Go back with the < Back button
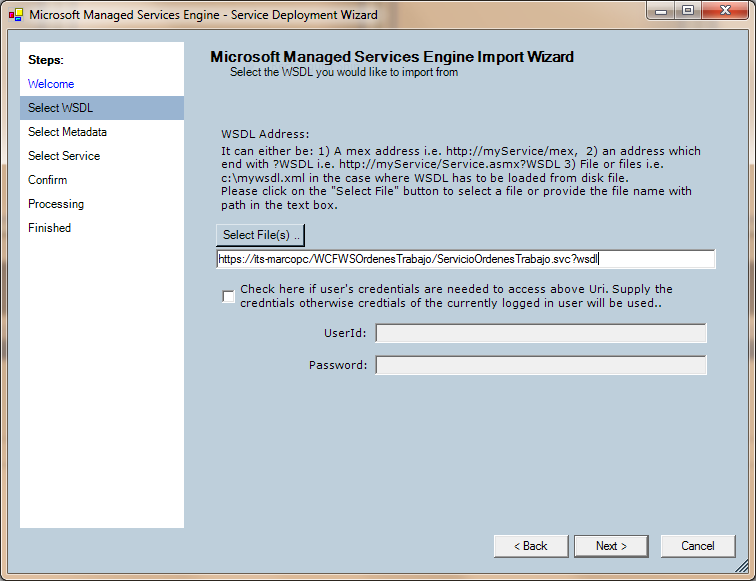 531,546
